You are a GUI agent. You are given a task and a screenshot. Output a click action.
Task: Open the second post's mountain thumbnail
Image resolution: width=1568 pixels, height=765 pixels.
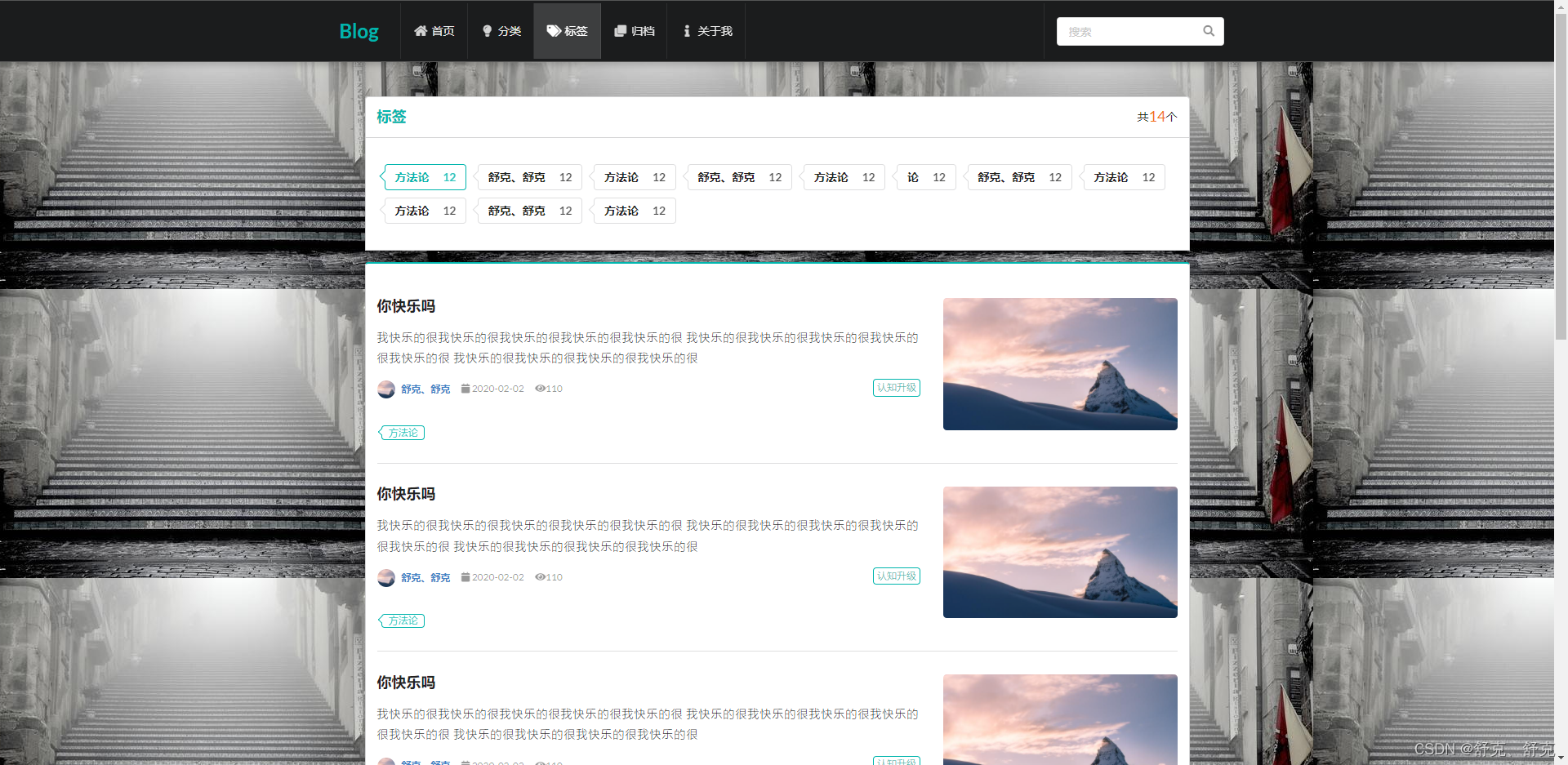1060,553
